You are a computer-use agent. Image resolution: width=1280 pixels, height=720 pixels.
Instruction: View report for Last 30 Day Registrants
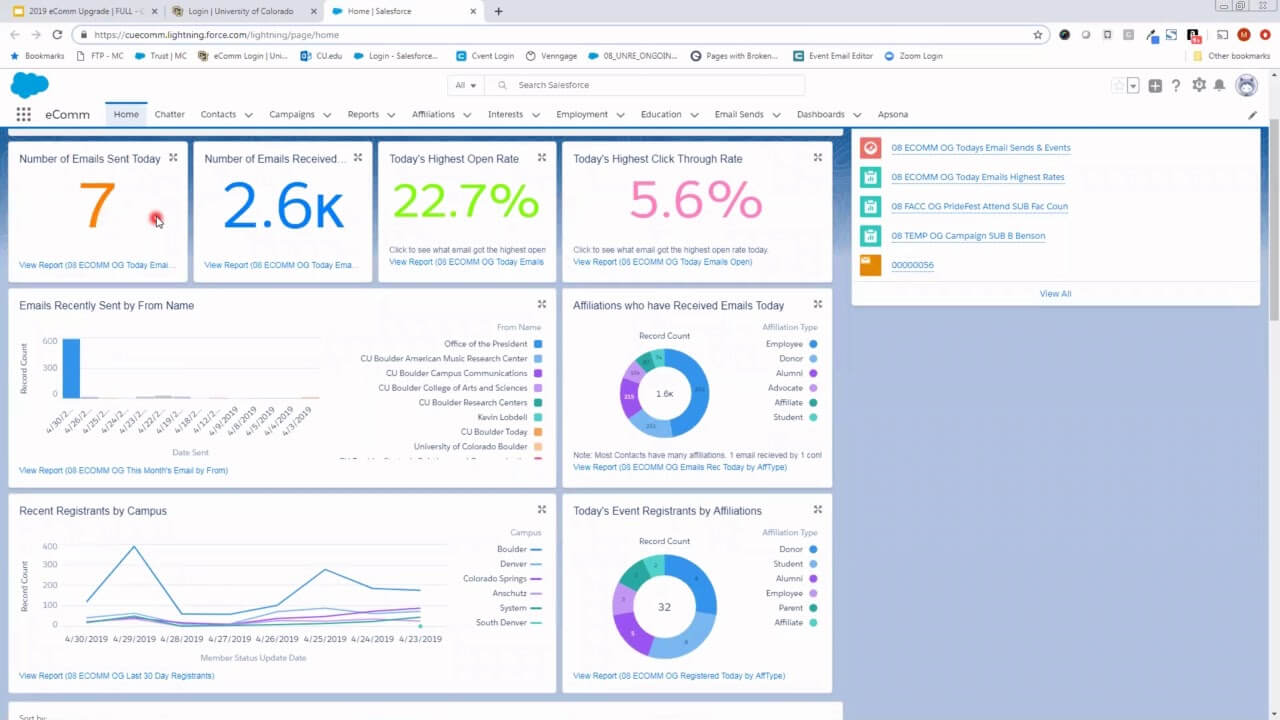[117, 676]
